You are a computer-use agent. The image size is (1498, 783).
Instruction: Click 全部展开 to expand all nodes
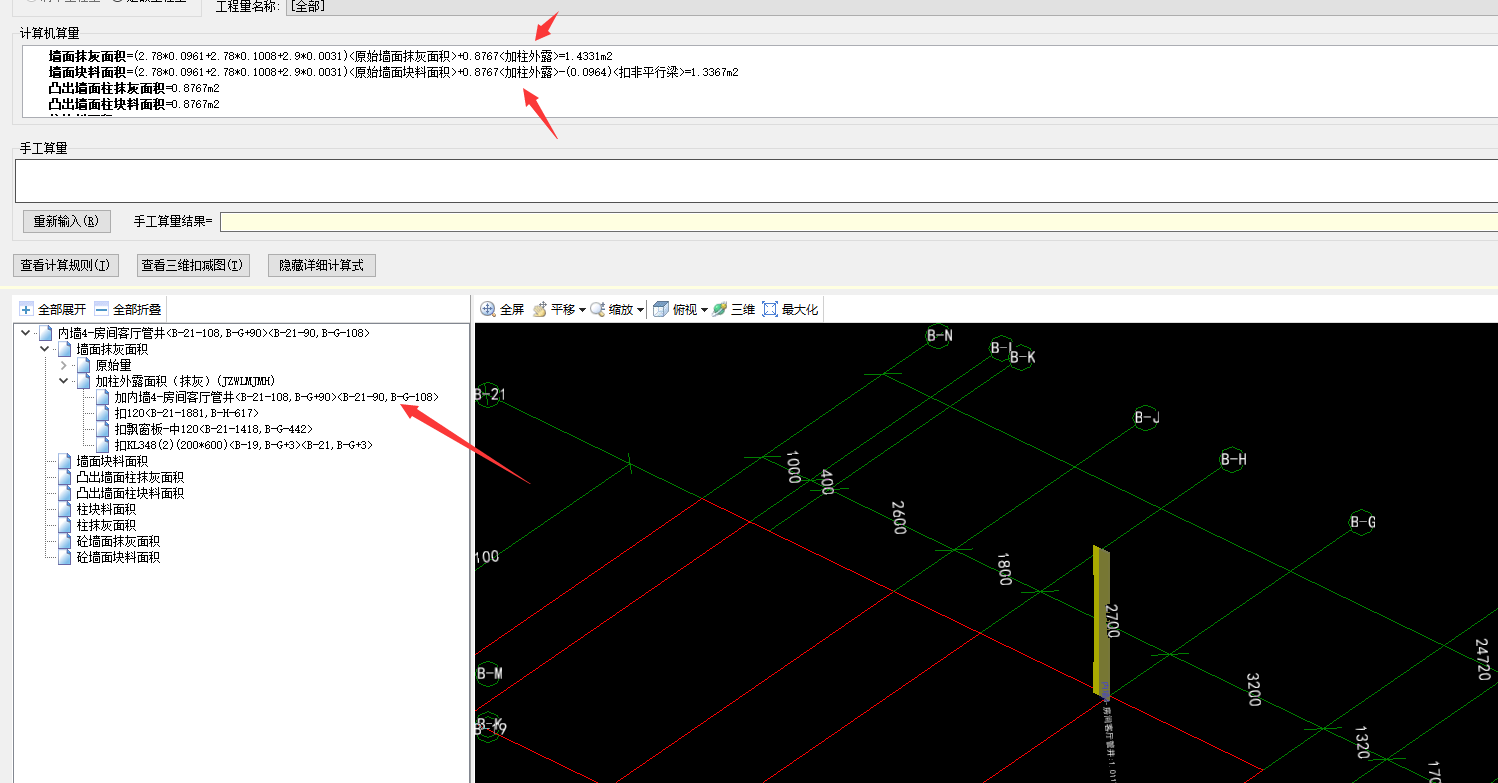pos(53,310)
